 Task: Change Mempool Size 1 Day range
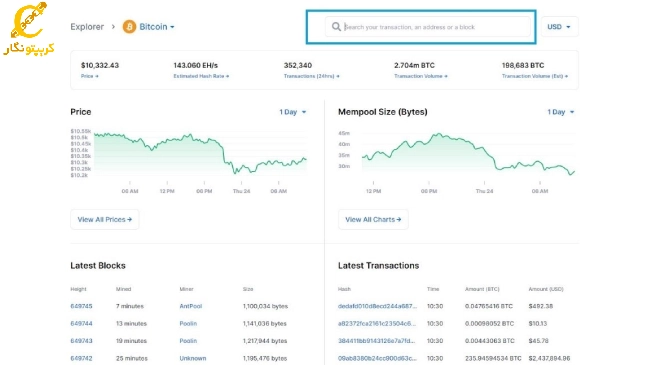coord(560,112)
